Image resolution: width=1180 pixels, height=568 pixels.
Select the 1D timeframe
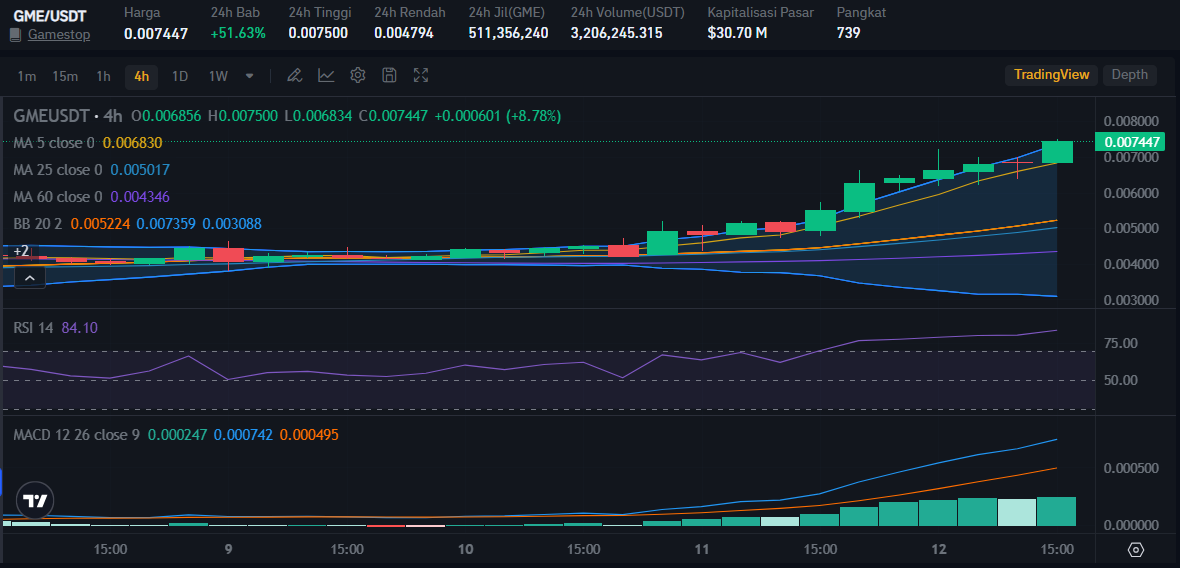180,75
